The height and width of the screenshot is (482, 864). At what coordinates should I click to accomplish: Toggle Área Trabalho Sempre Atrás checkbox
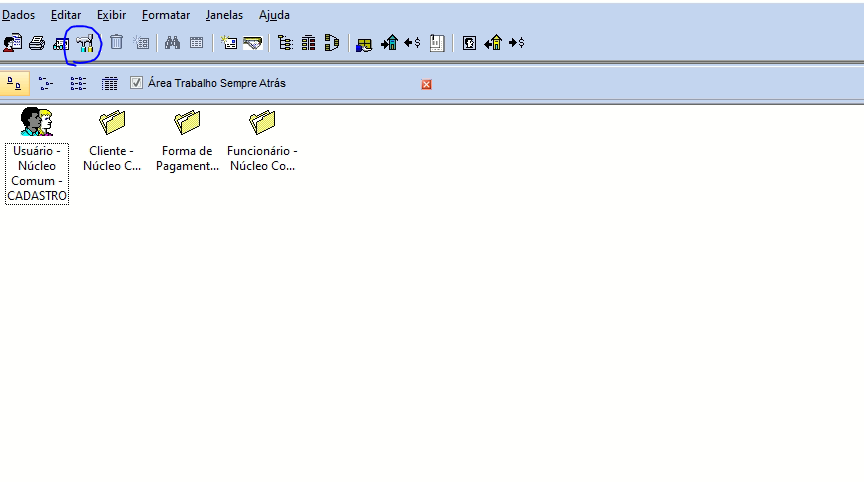point(136,83)
